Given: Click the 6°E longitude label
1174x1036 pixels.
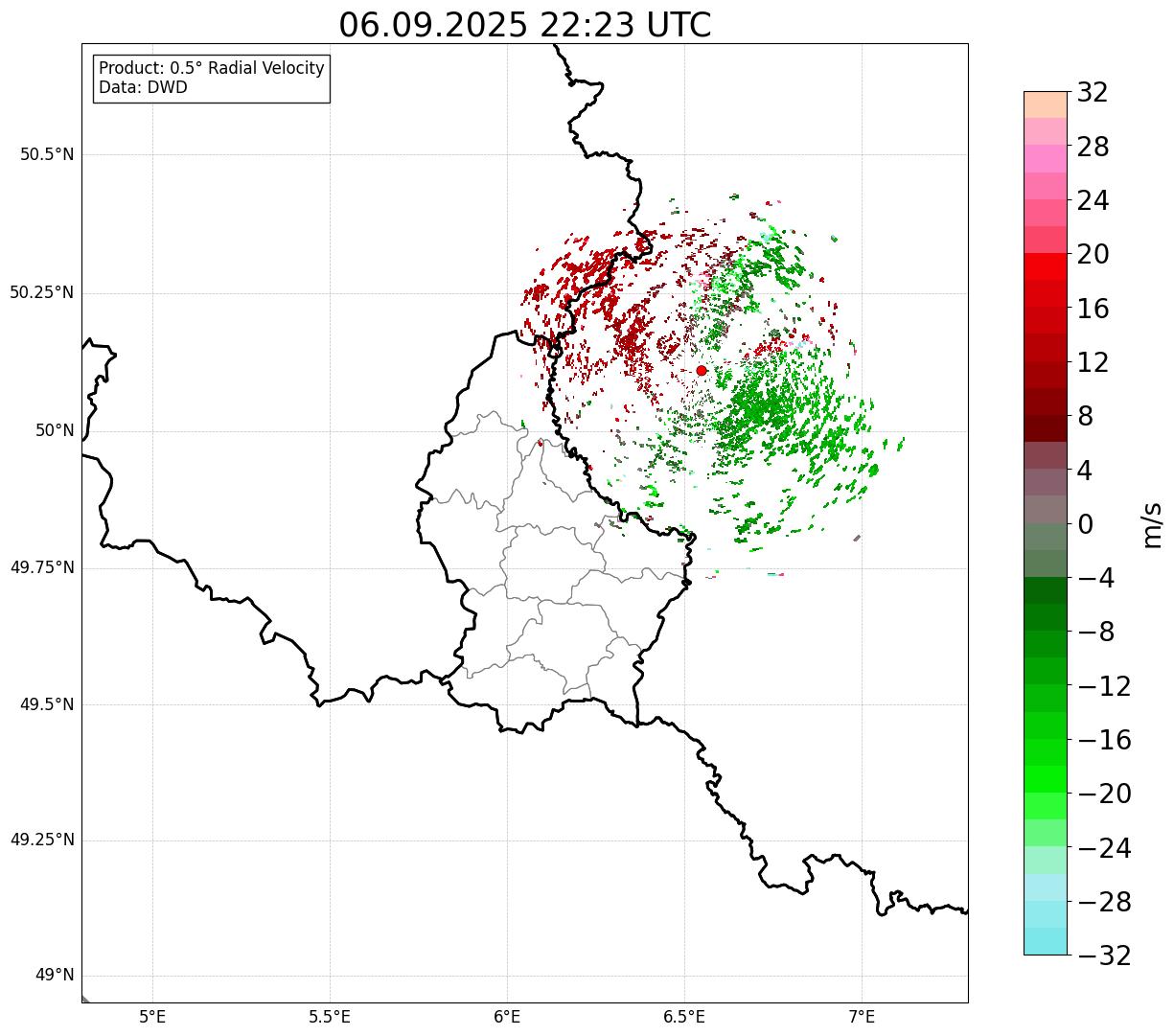Looking at the screenshot, I should point(507,1016).
